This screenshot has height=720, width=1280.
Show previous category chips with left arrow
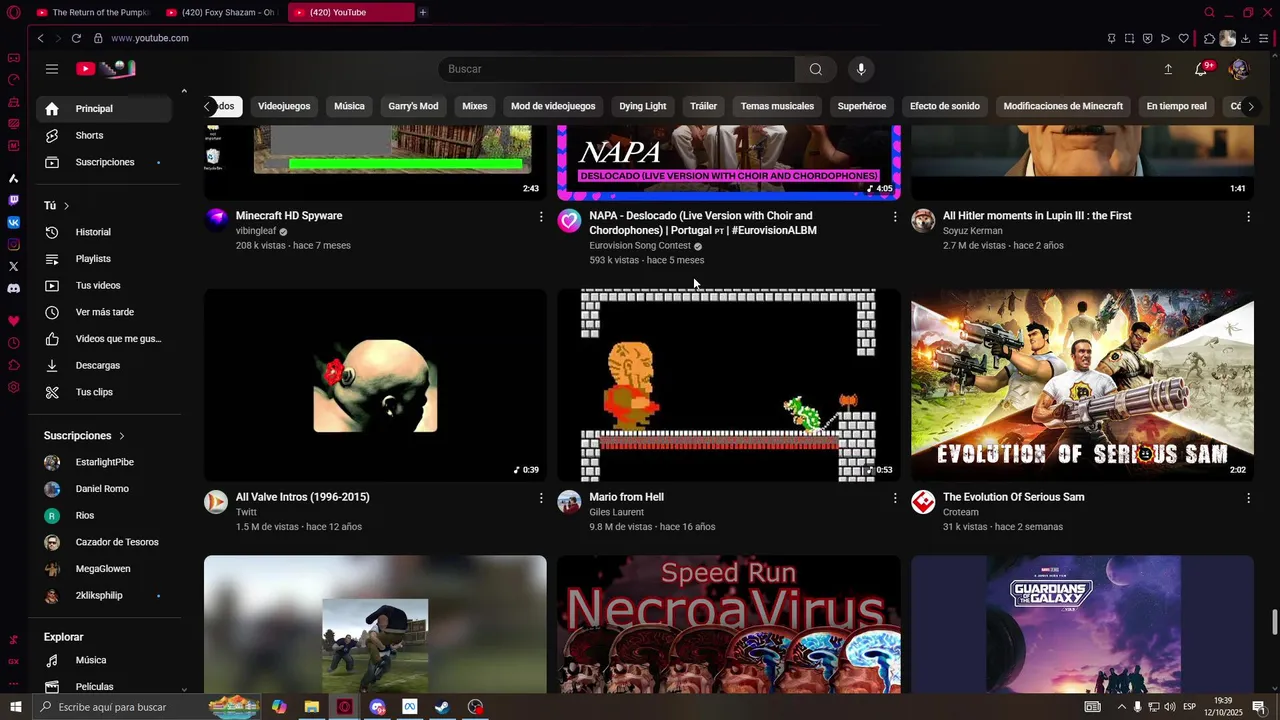207,106
